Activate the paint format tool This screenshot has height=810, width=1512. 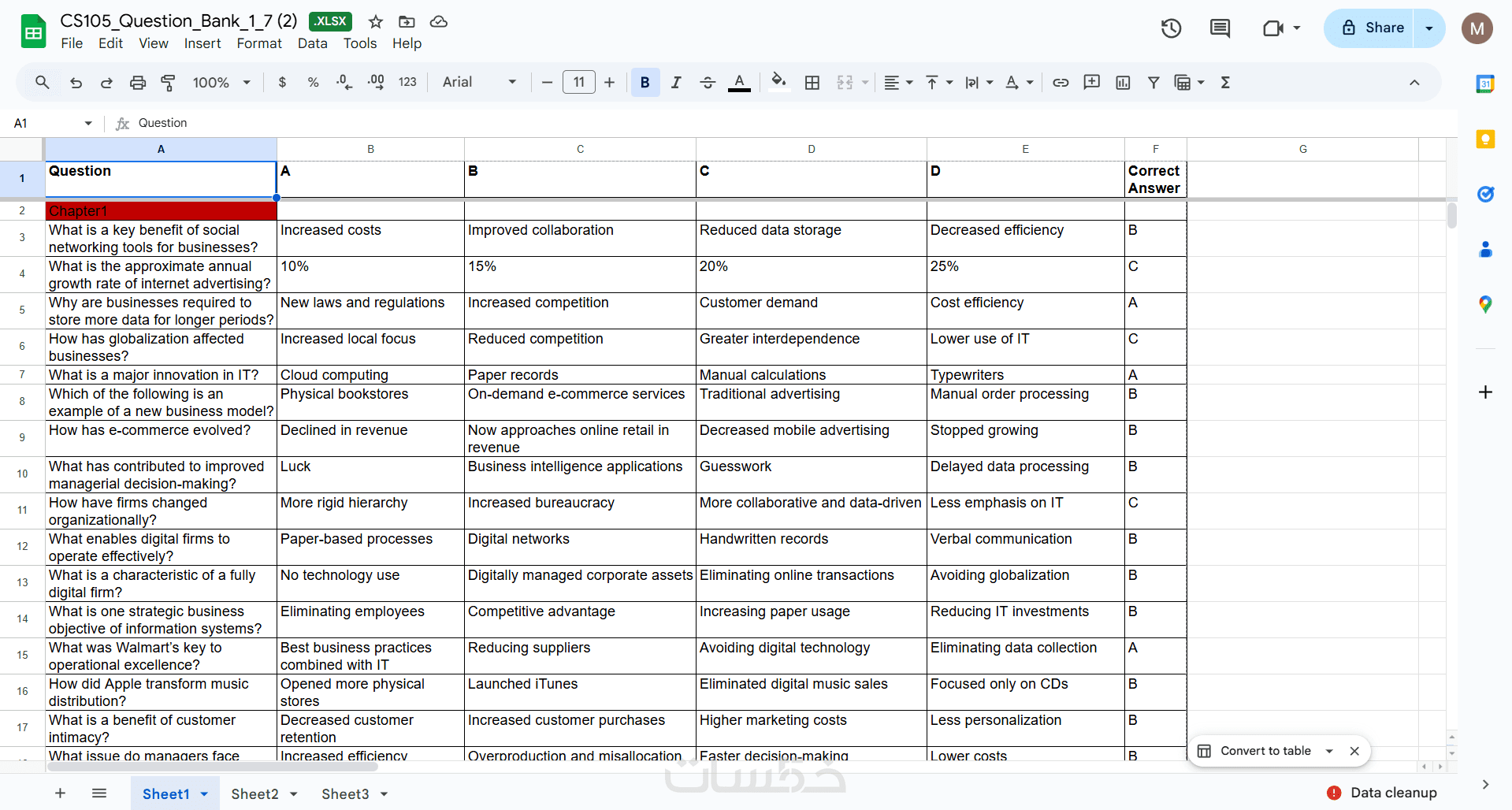[x=169, y=82]
